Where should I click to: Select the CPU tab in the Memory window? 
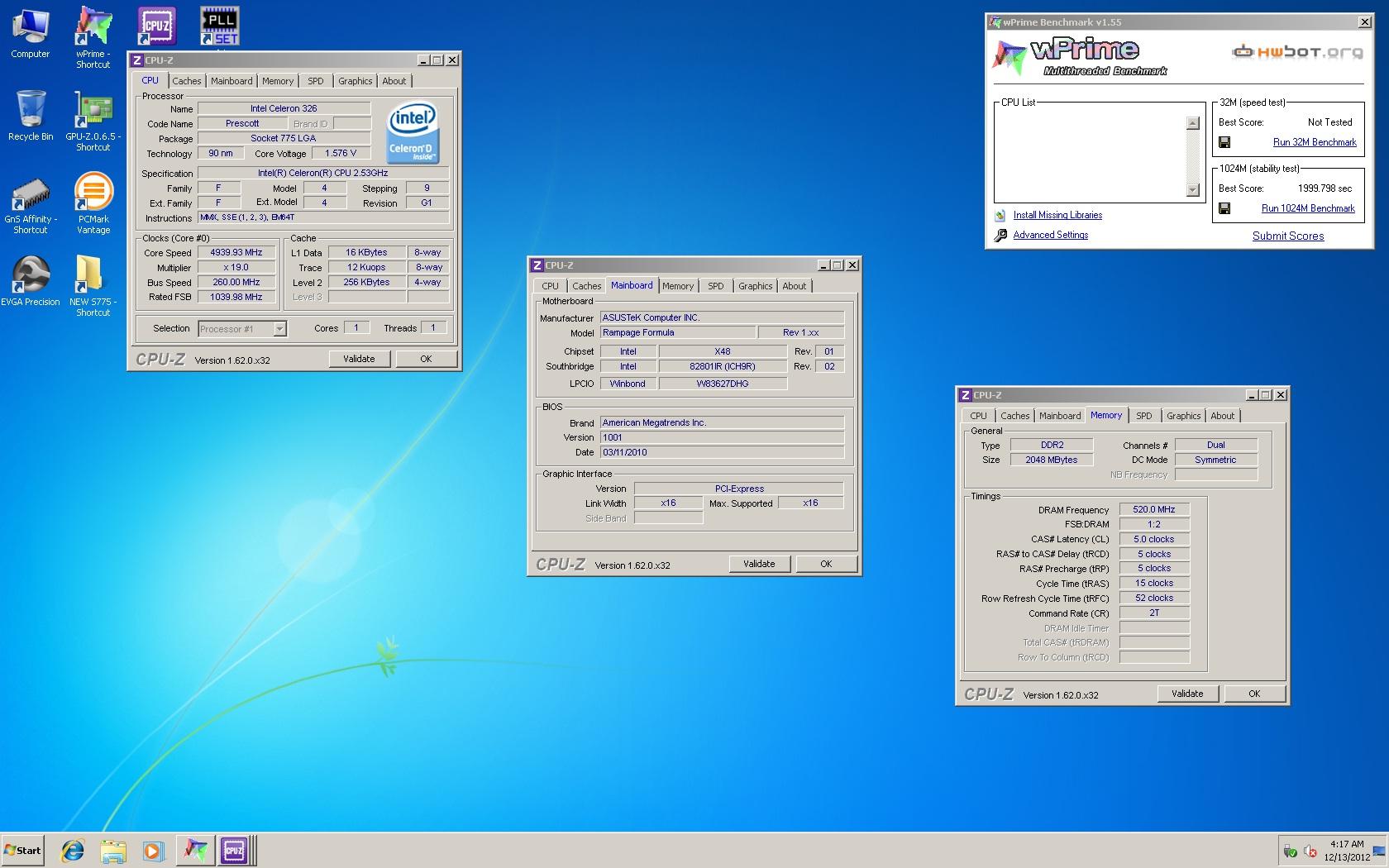tap(978, 416)
